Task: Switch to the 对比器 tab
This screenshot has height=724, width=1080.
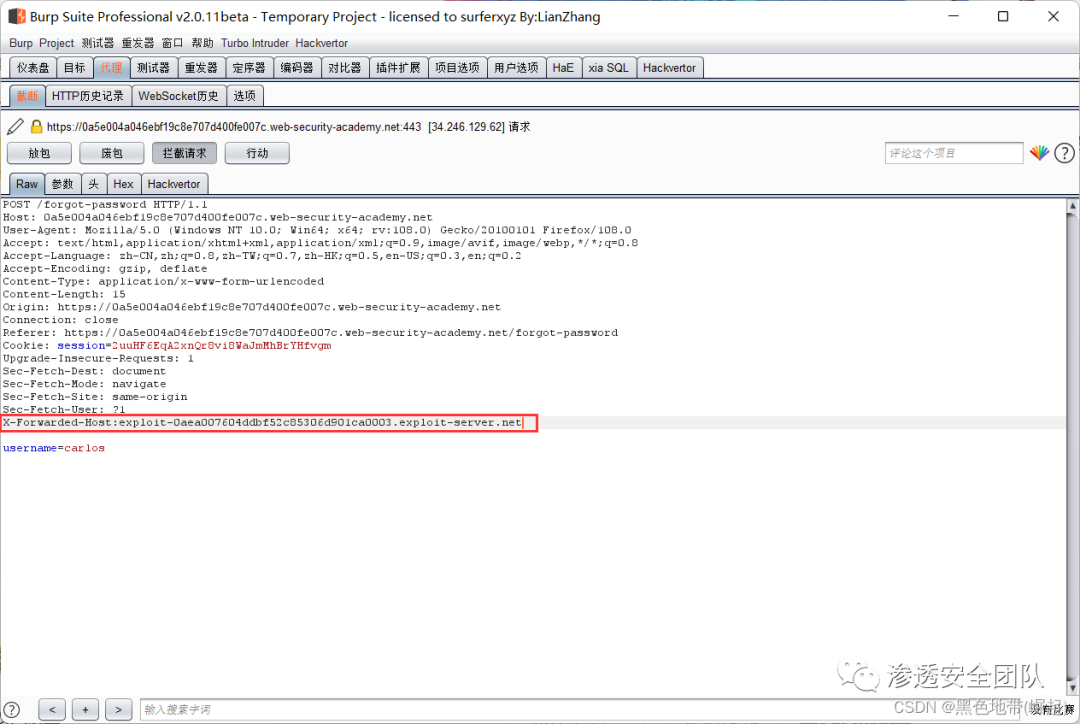Action: point(344,68)
